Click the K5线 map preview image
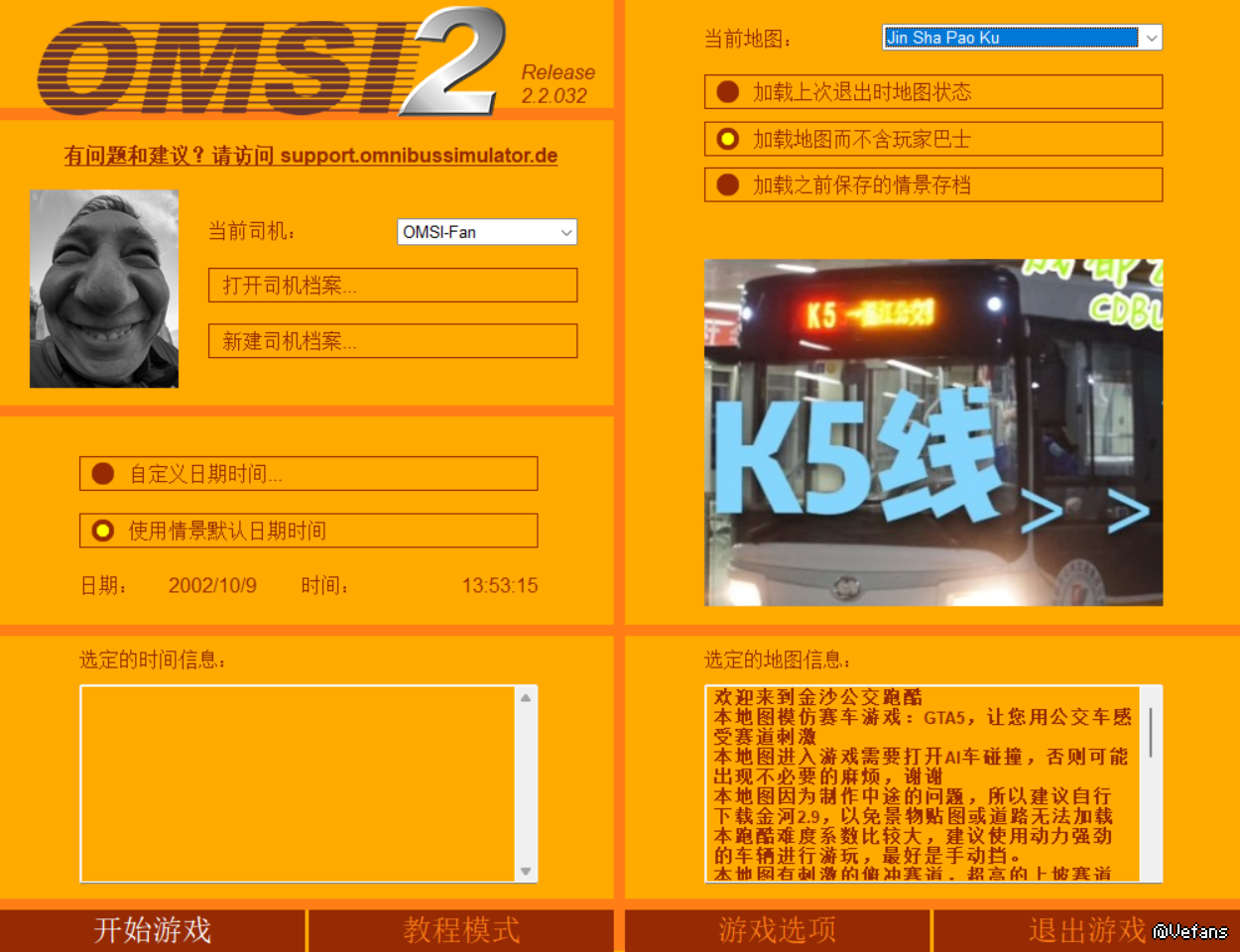The image size is (1240, 952). click(x=933, y=432)
